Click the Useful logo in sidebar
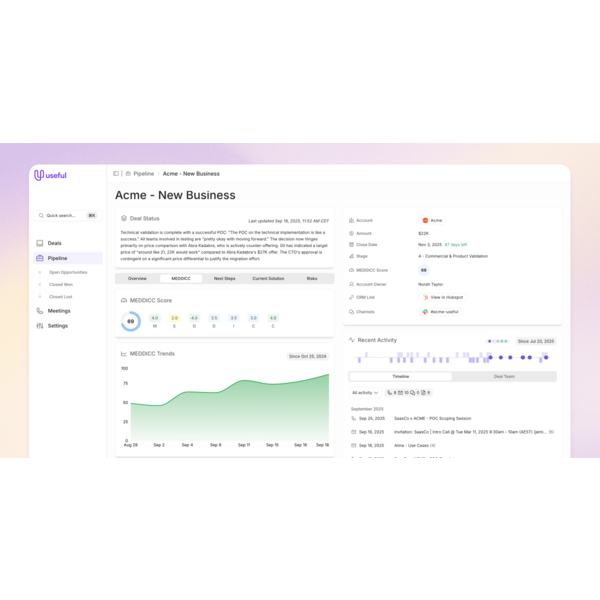Image resolution: width=600 pixels, height=600 pixels. pos(51,175)
